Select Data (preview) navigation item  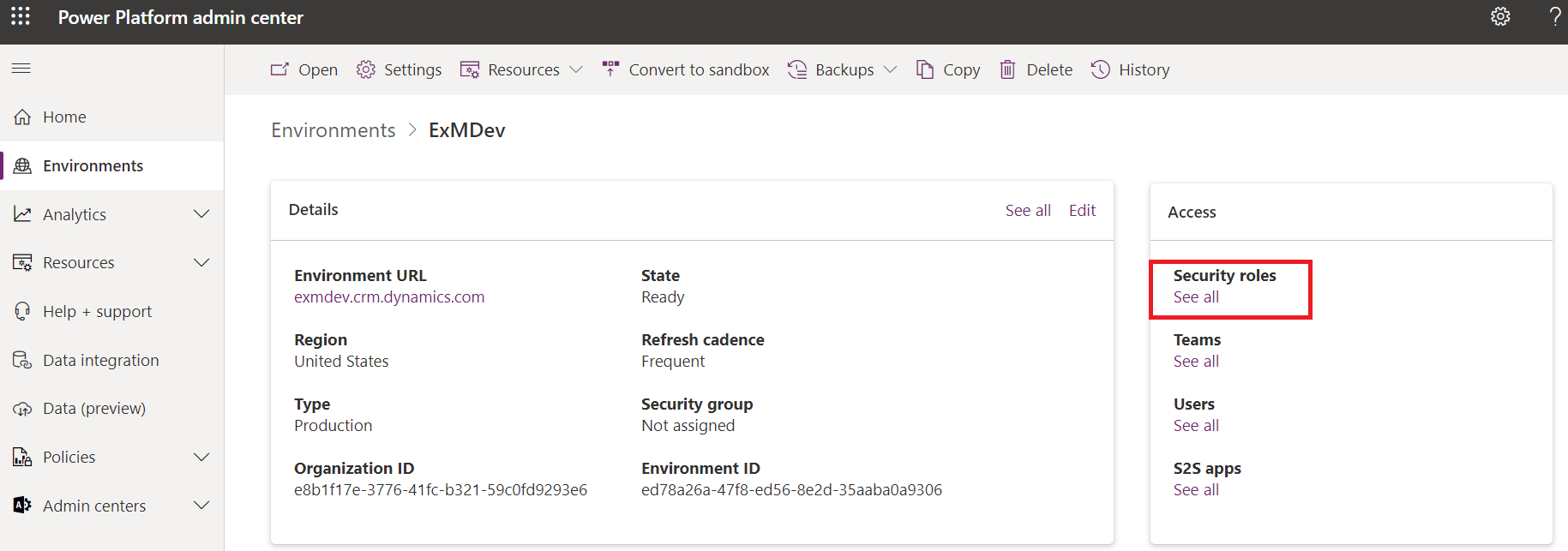112,409
